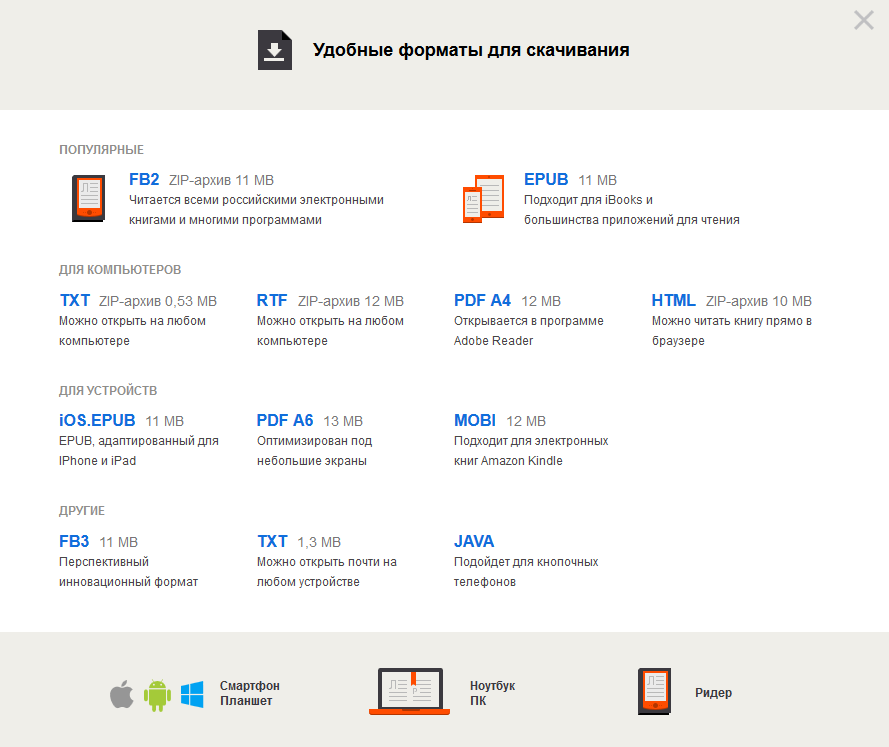Click the two-device icon beside EPUB
This screenshot has width=889, height=747.
[x=484, y=198]
